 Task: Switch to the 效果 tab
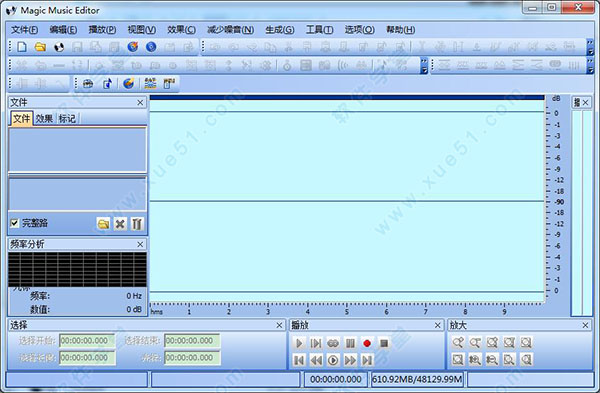pos(44,119)
